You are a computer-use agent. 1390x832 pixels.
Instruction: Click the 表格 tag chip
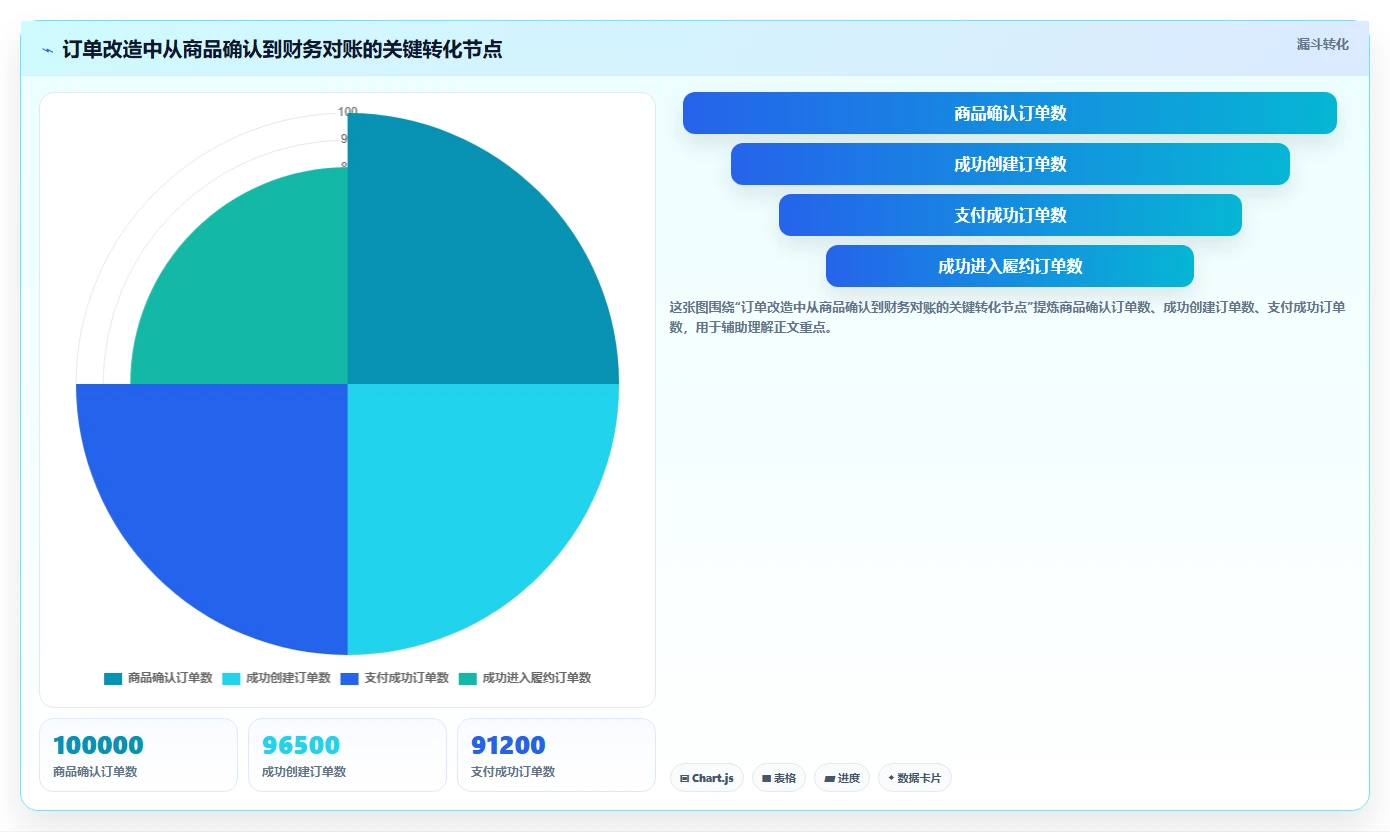pos(779,778)
